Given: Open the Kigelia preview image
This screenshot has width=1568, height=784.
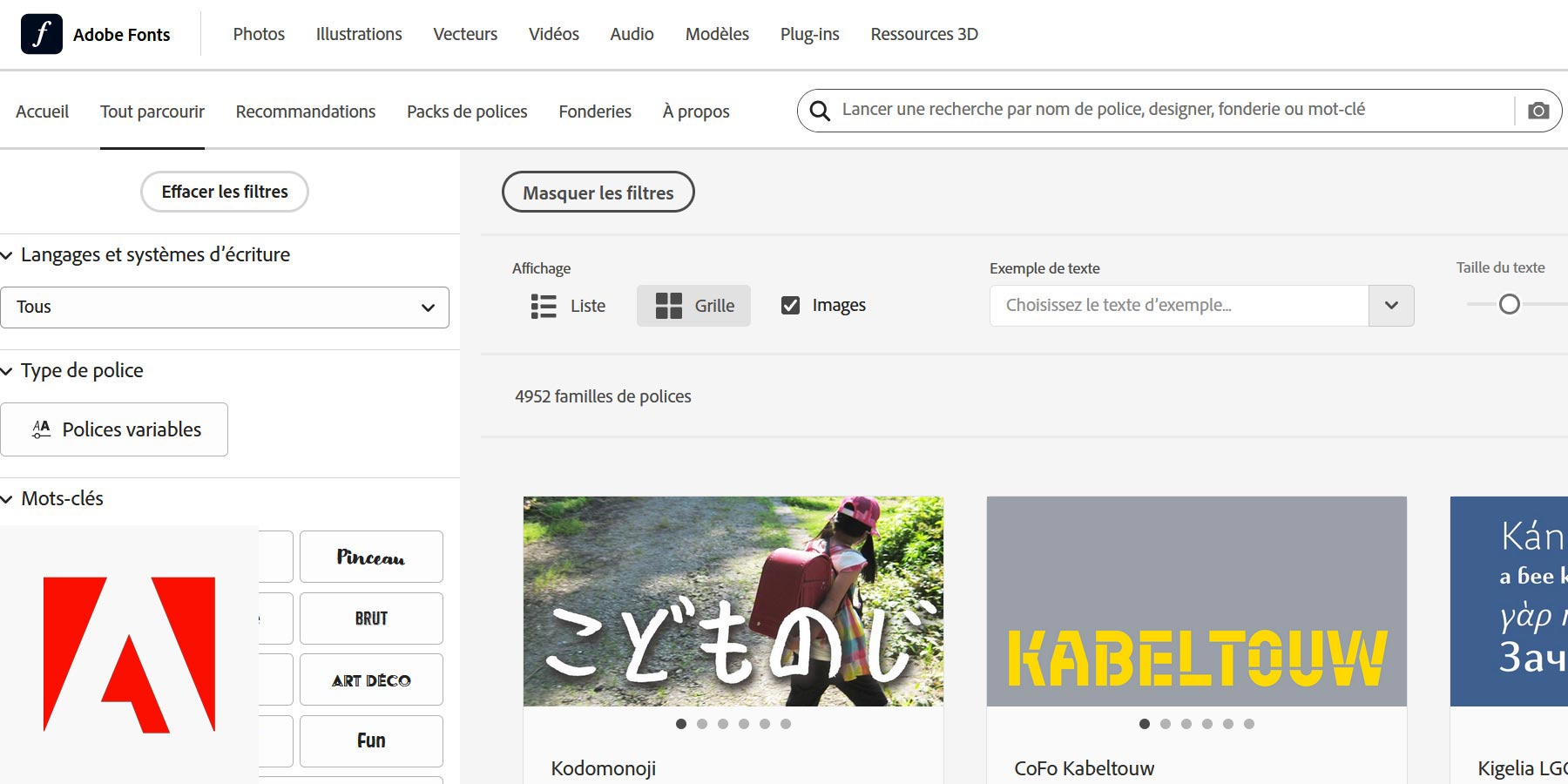Looking at the screenshot, I should (1509, 601).
